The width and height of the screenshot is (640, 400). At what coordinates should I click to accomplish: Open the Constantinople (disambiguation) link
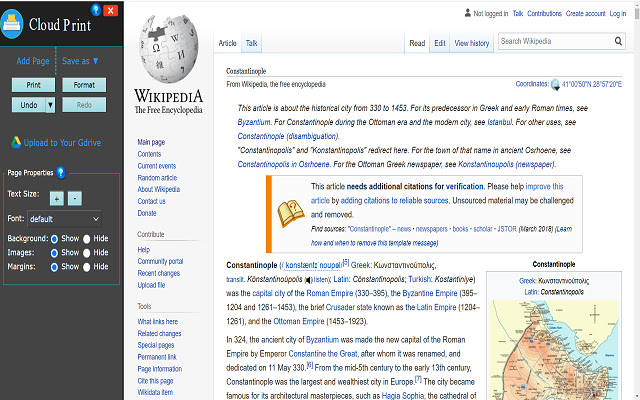point(288,136)
